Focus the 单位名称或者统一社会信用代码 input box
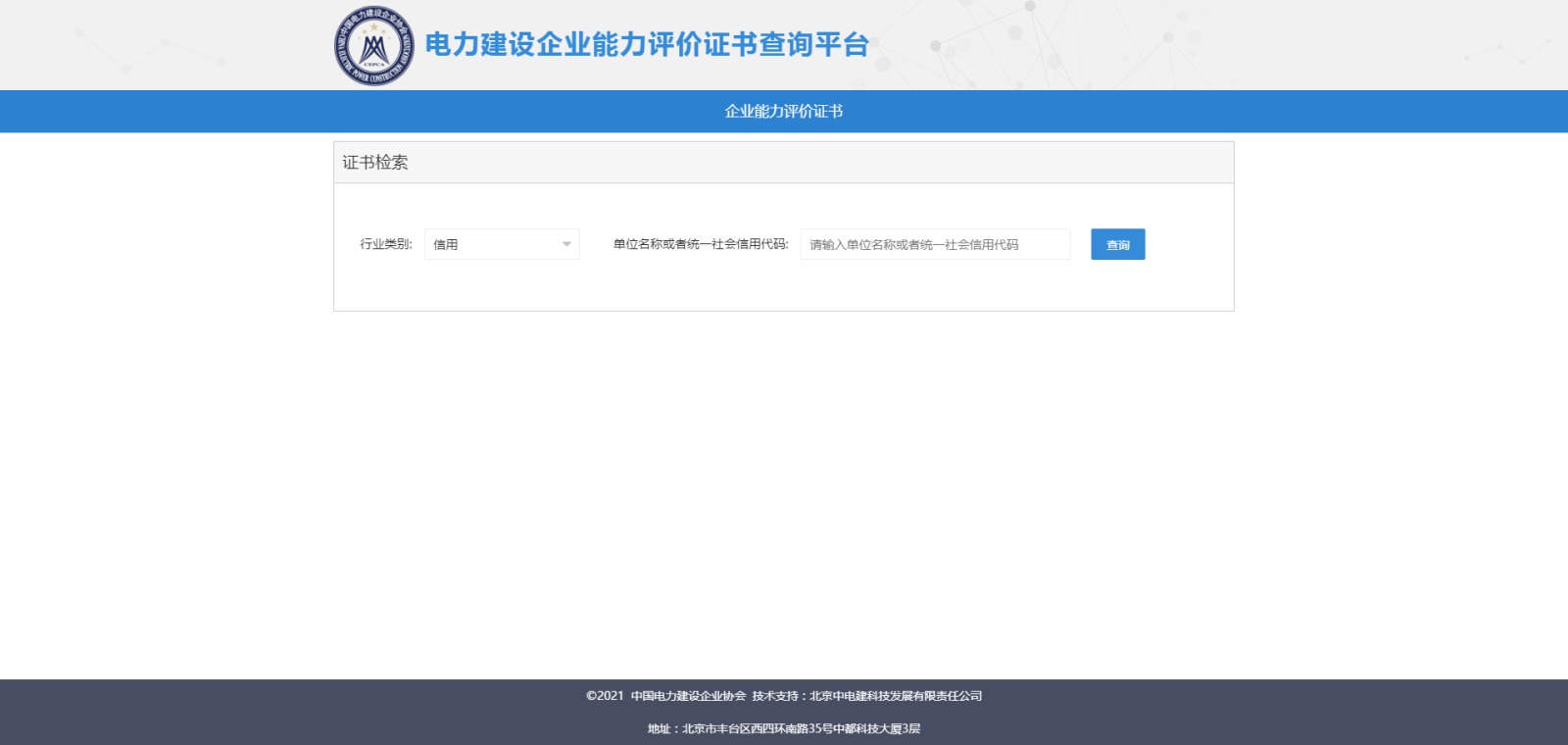This screenshot has height=745, width=1568. [935, 244]
